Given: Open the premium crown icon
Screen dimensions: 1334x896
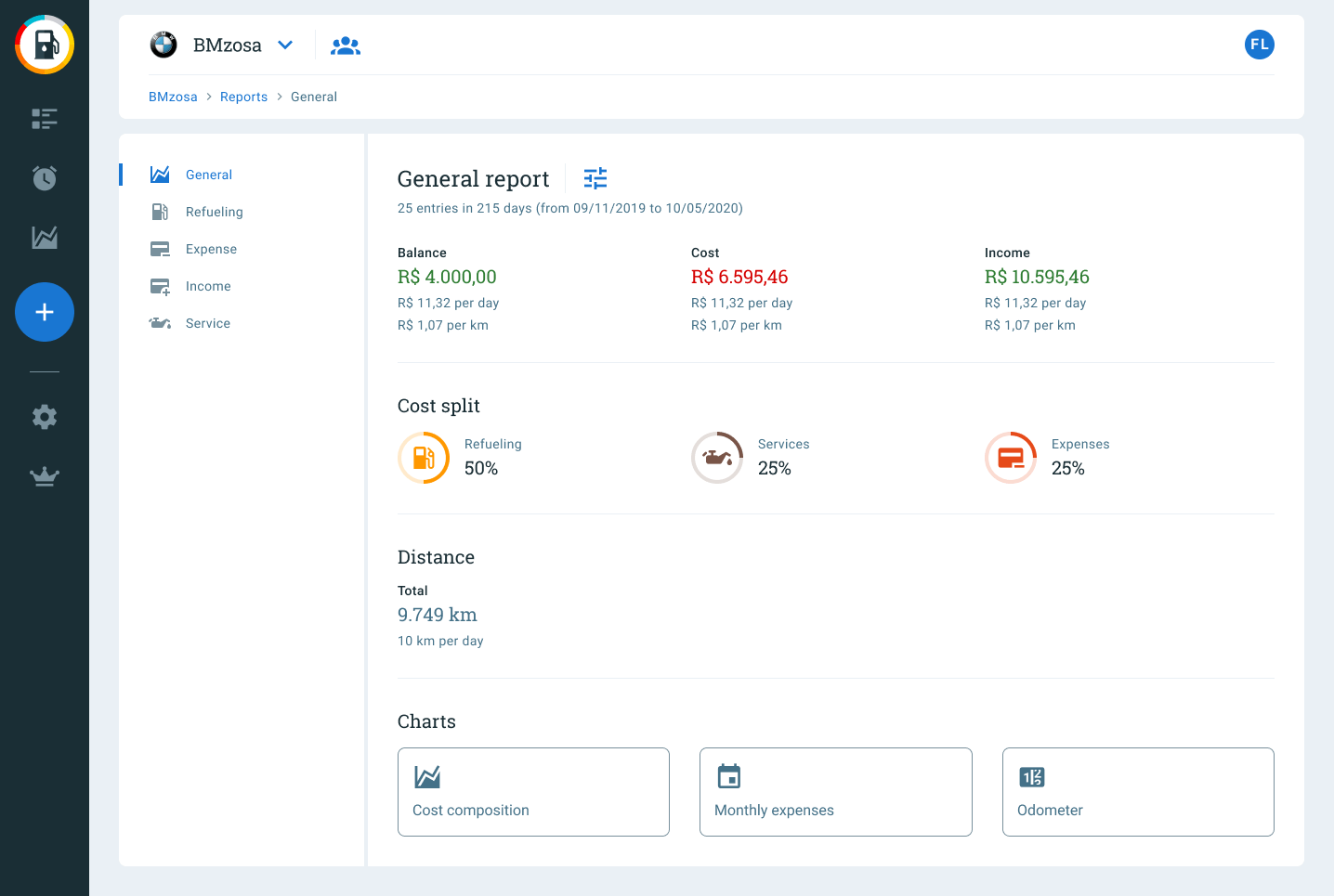Looking at the screenshot, I should [x=45, y=476].
